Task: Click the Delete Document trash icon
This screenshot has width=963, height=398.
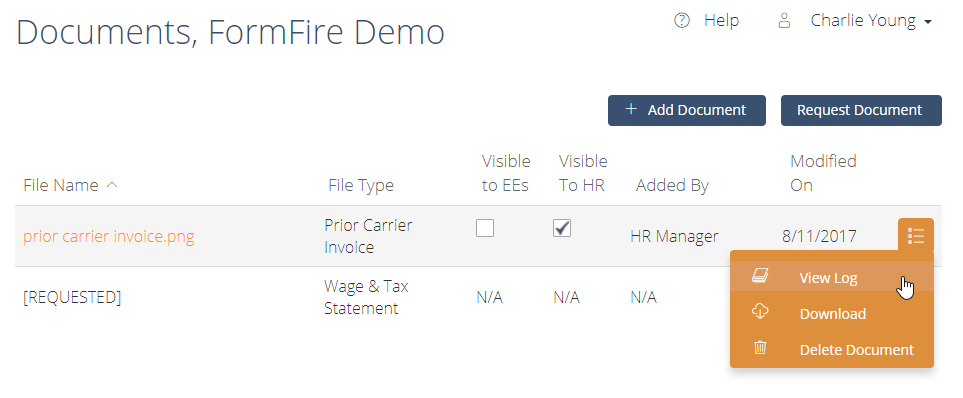Action: point(760,348)
